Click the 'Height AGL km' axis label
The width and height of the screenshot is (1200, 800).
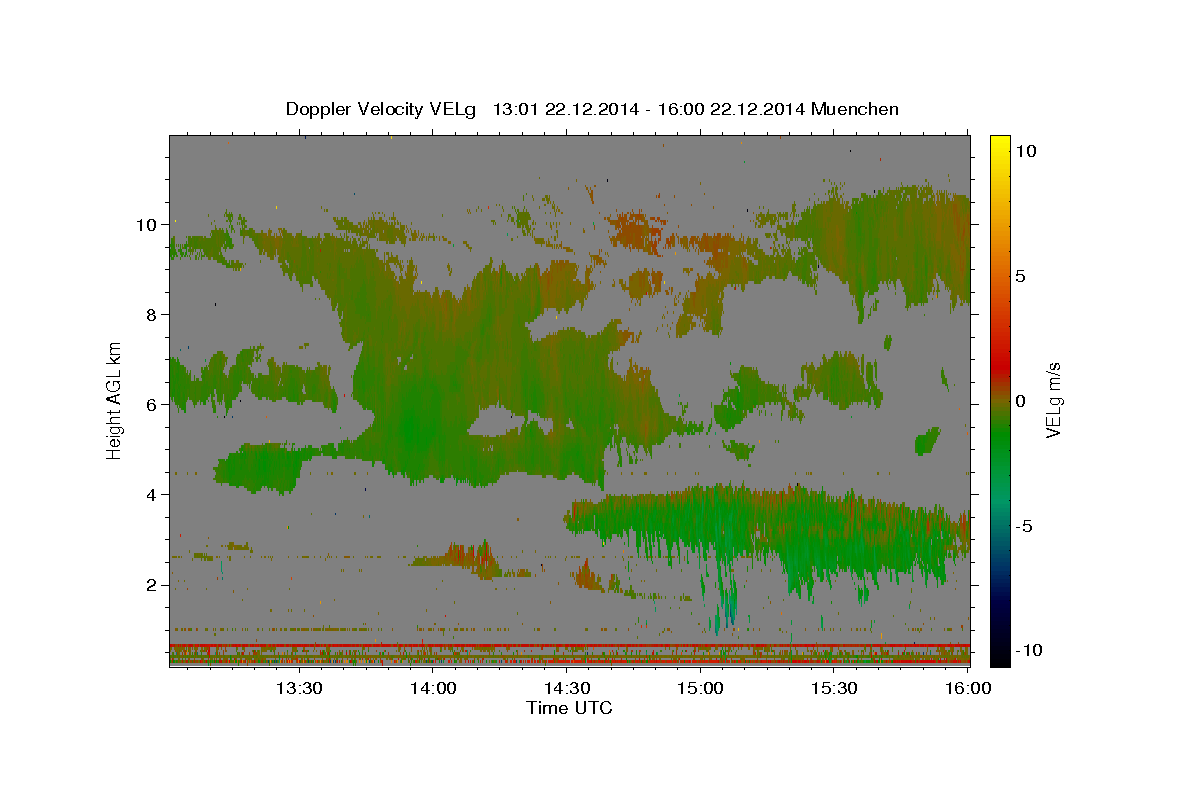[115, 400]
